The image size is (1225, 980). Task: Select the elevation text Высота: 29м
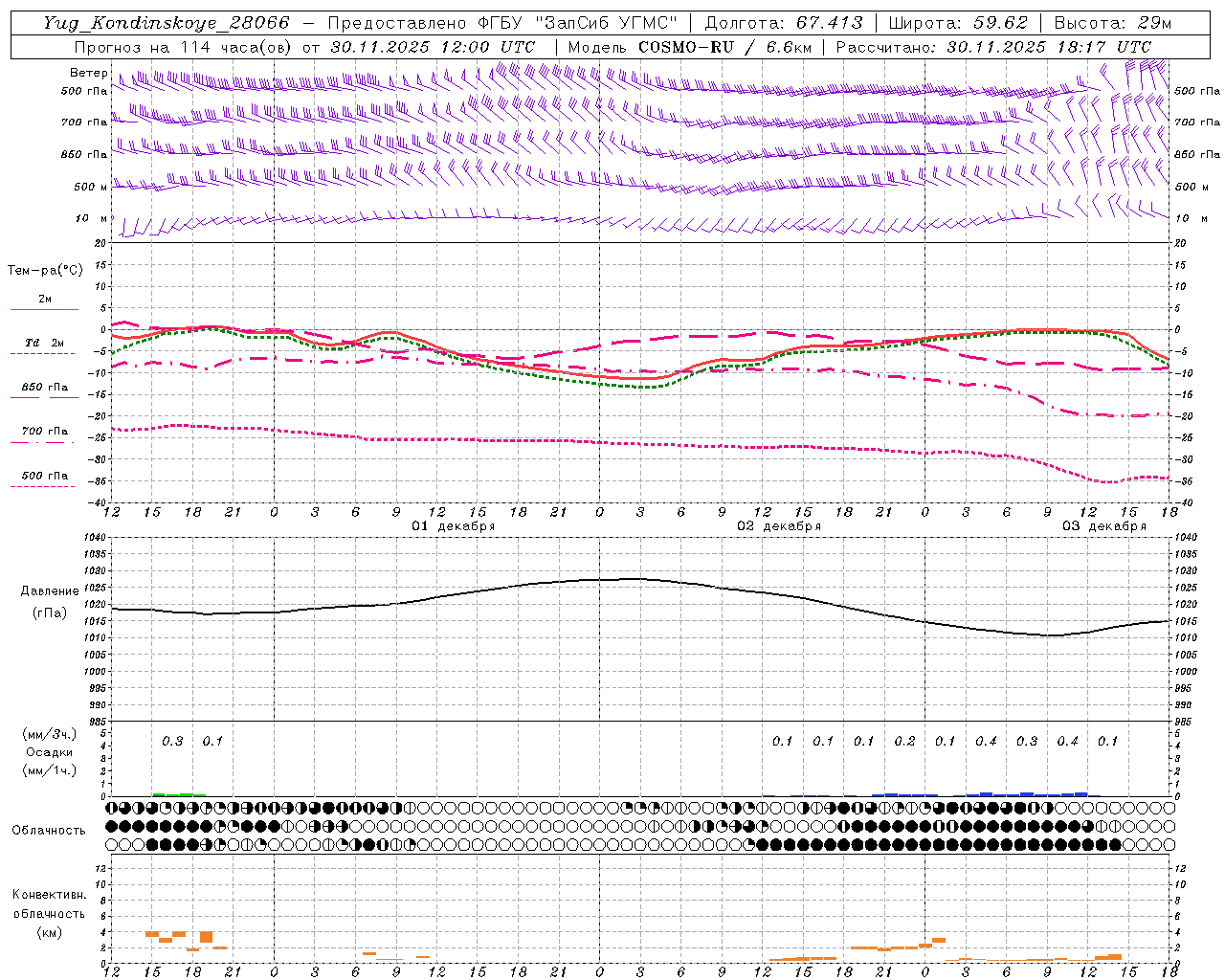[x=1113, y=23]
